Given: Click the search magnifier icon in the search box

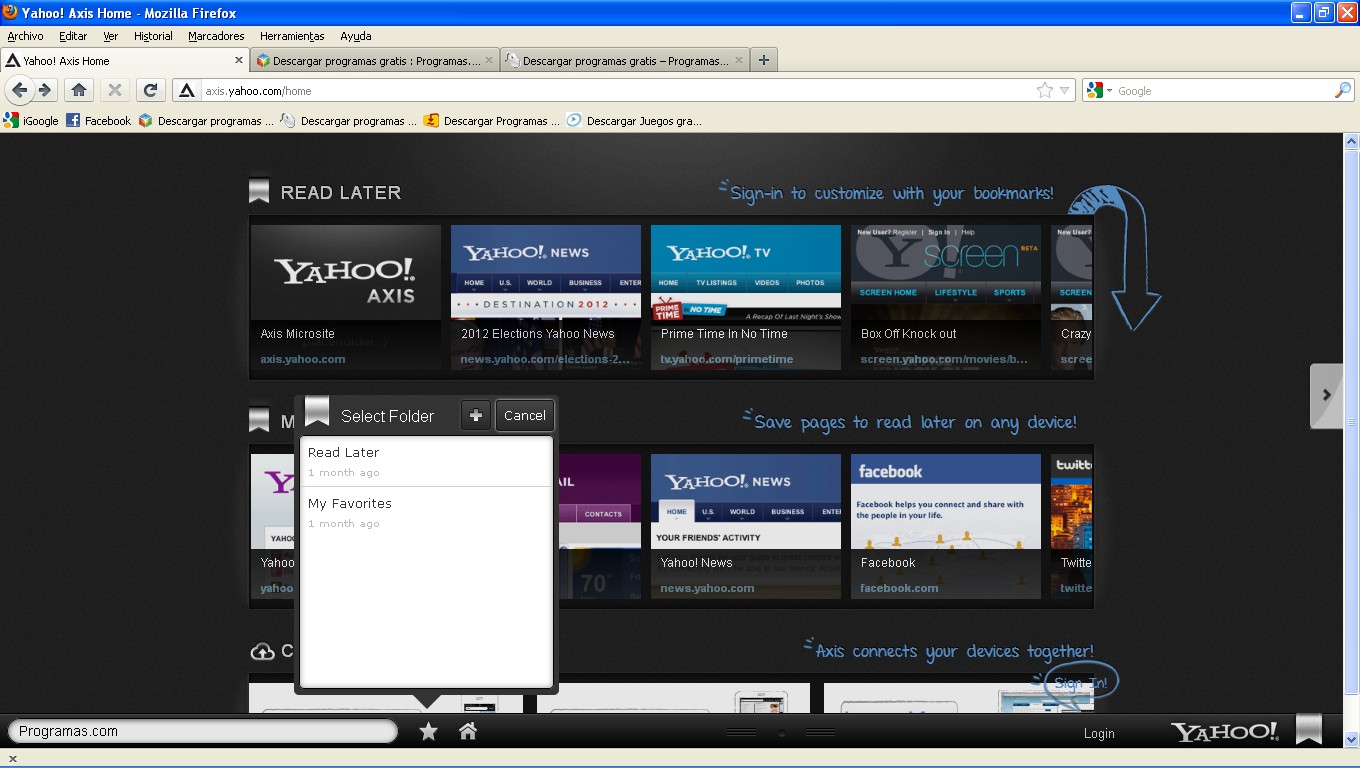Looking at the screenshot, I should tap(1343, 91).
